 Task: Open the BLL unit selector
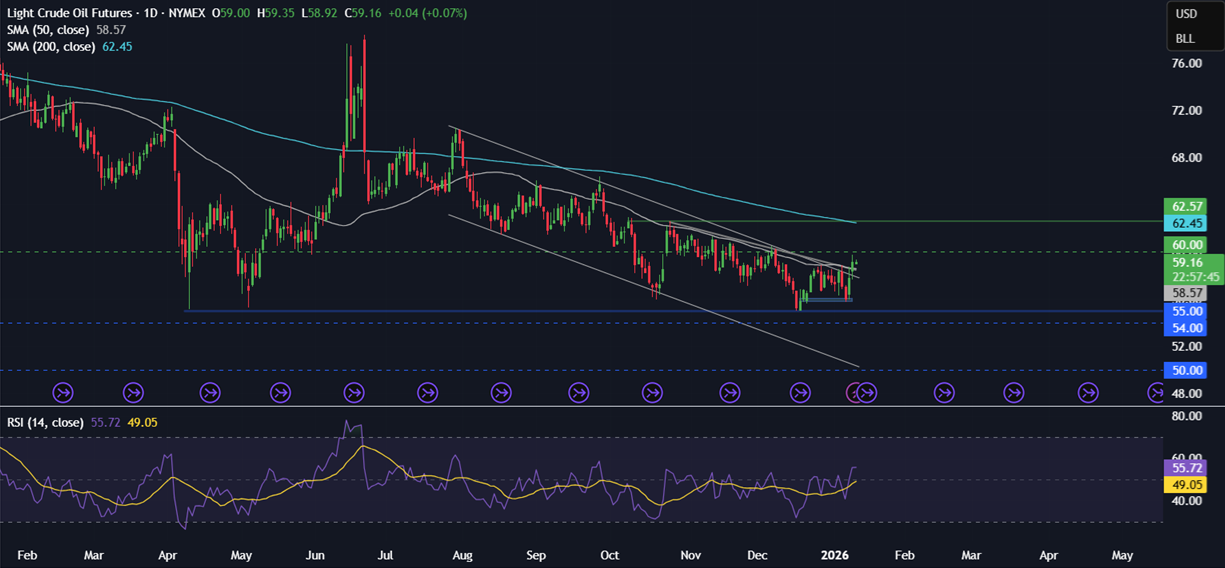1185,38
